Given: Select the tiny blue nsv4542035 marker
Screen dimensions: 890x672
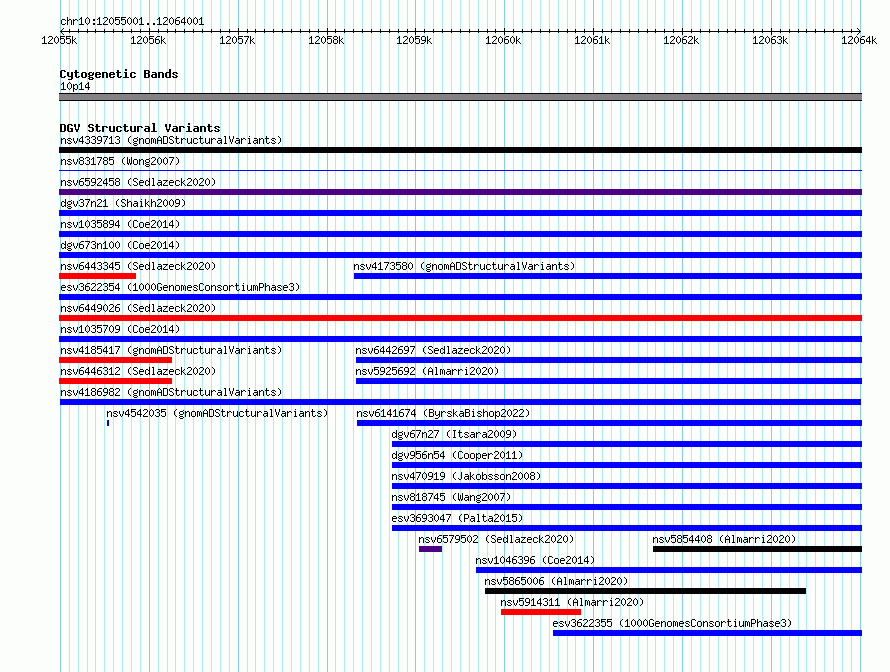Looking at the screenshot, I should [x=108, y=423].
